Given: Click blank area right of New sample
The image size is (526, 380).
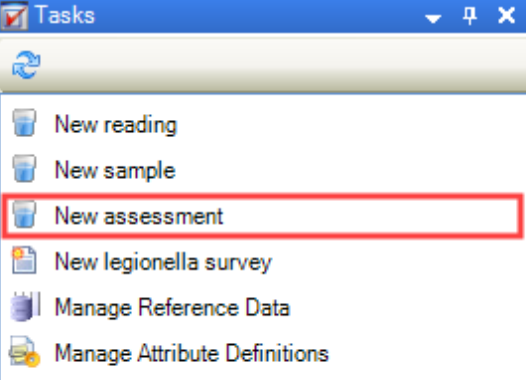Looking at the screenshot, I should [349, 170].
